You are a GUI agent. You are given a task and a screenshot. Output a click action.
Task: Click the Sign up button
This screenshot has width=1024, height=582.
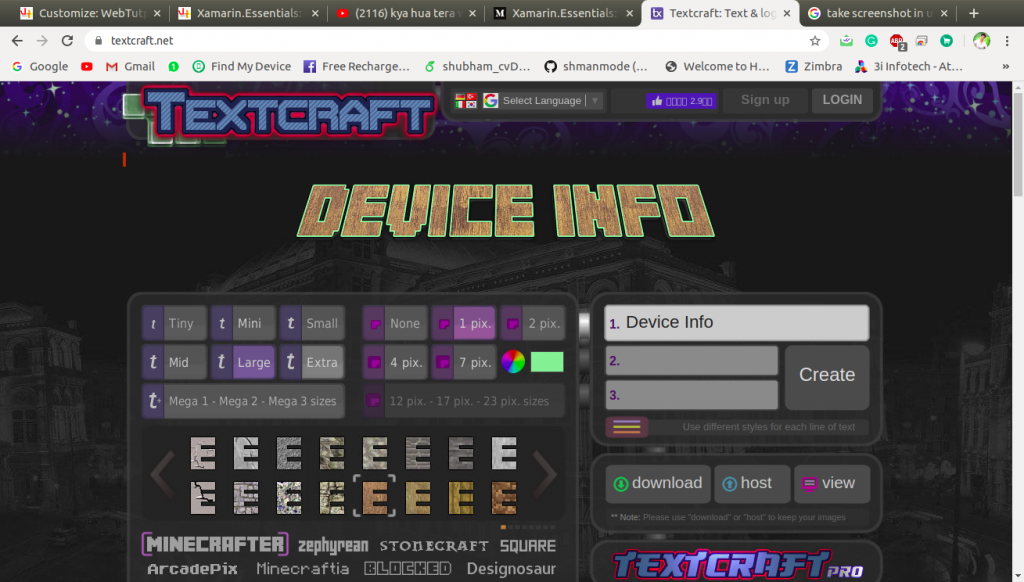coord(765,100)
